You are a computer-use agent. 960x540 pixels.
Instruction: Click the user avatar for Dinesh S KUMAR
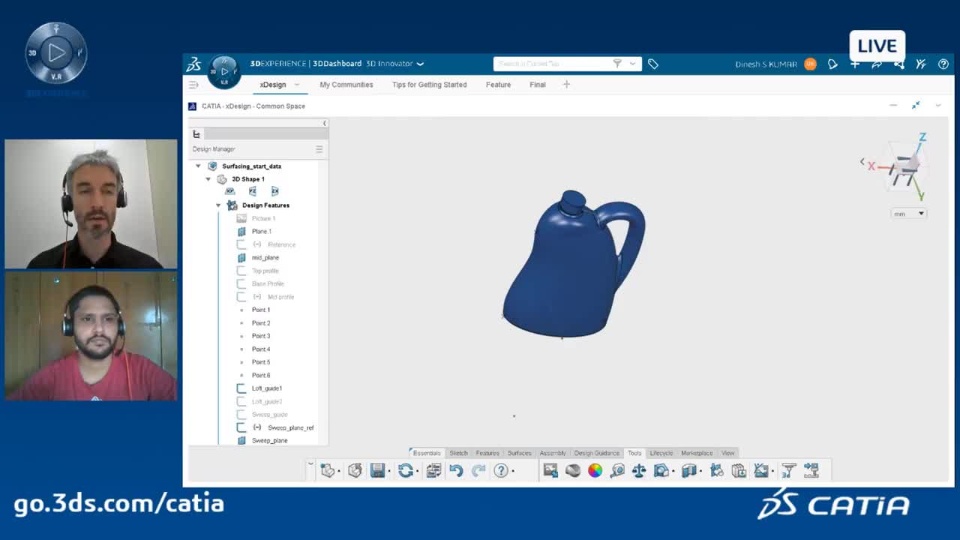[810, 64]
